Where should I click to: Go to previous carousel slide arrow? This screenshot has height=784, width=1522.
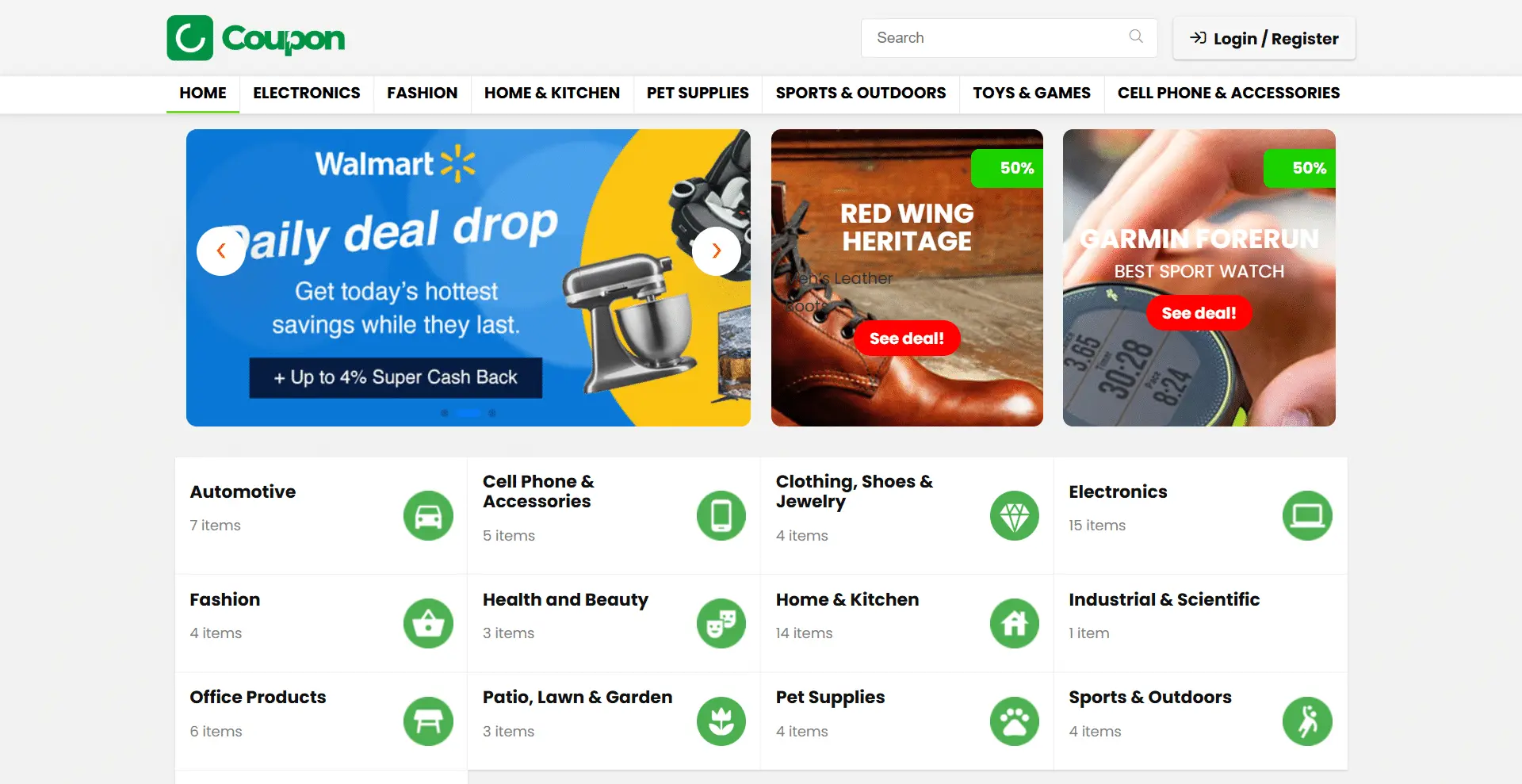click(221, 251)
